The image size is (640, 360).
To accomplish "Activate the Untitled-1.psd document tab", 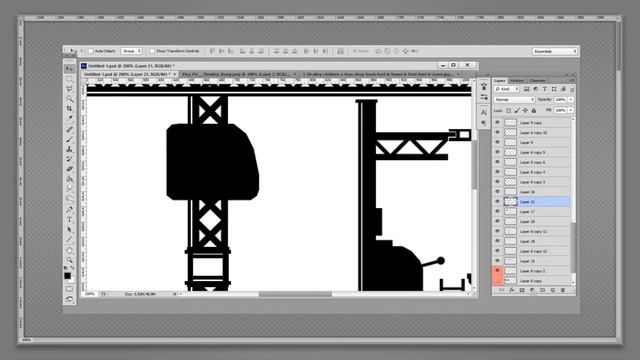I will tap(129, 74).
